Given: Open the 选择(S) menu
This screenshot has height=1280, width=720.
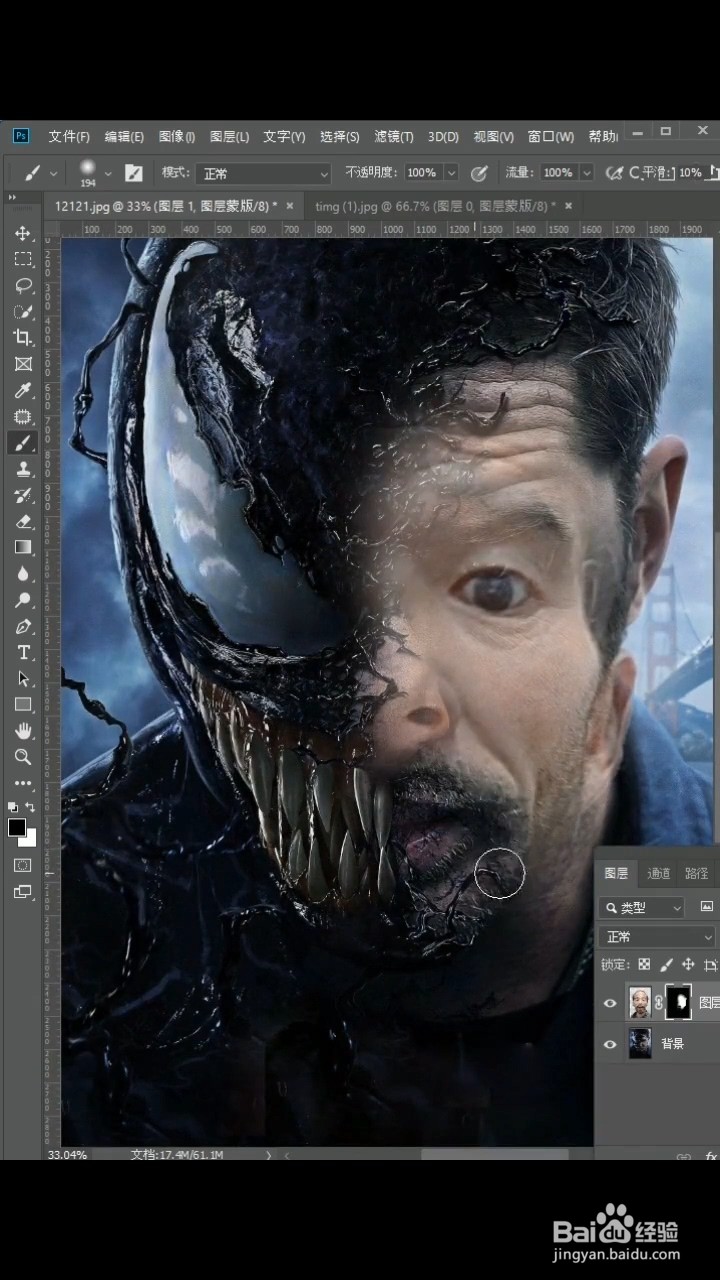Looking at the screenshot, I should click(x=340, y=136).
